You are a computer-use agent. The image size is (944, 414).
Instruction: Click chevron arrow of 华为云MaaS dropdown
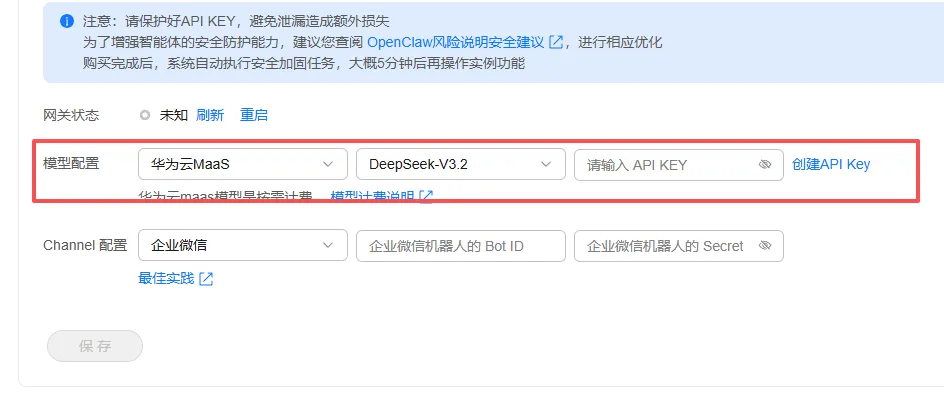[328, 164]
